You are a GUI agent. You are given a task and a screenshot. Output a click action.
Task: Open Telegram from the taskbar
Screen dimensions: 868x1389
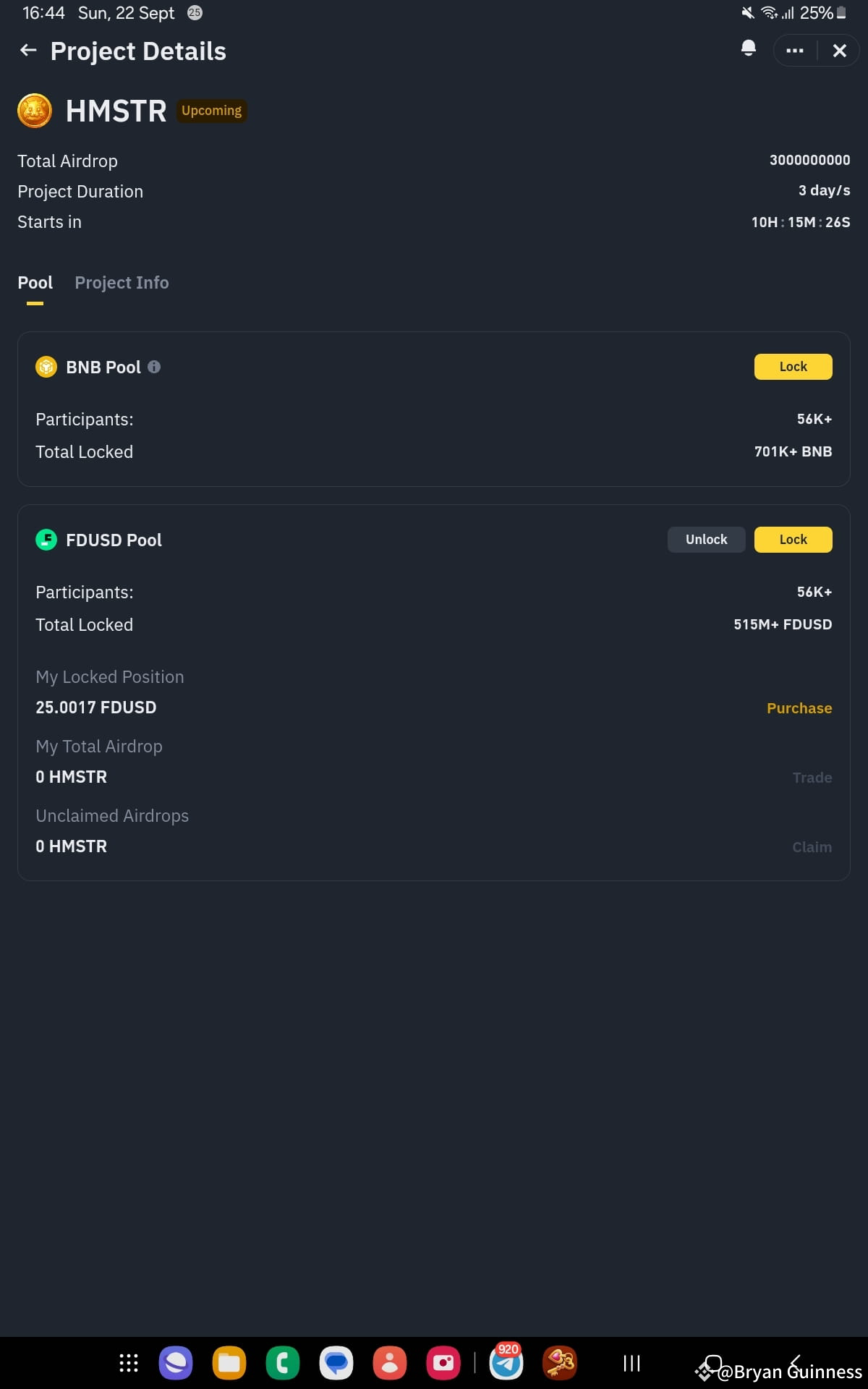point(506,1362)
